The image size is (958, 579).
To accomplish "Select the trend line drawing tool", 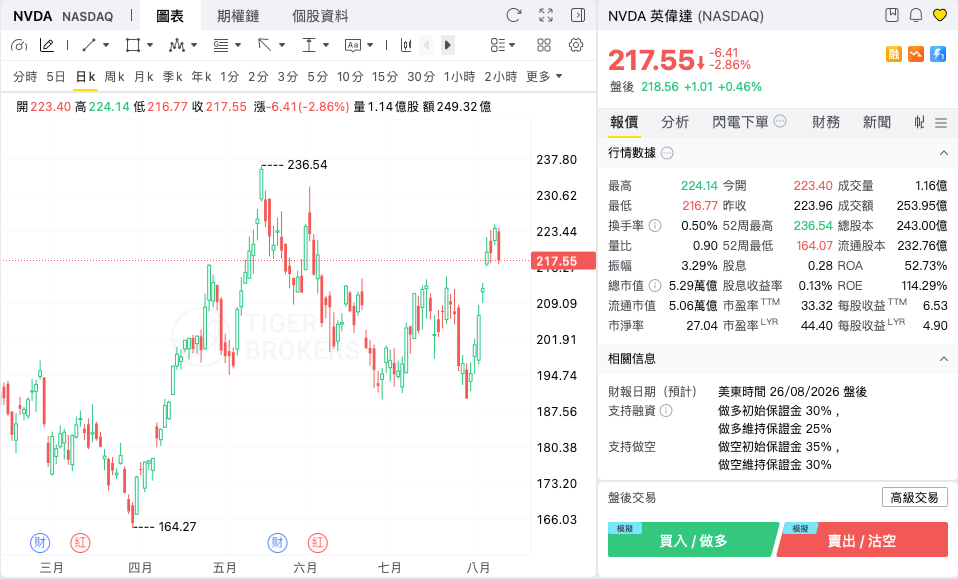I will click(89, 45).
